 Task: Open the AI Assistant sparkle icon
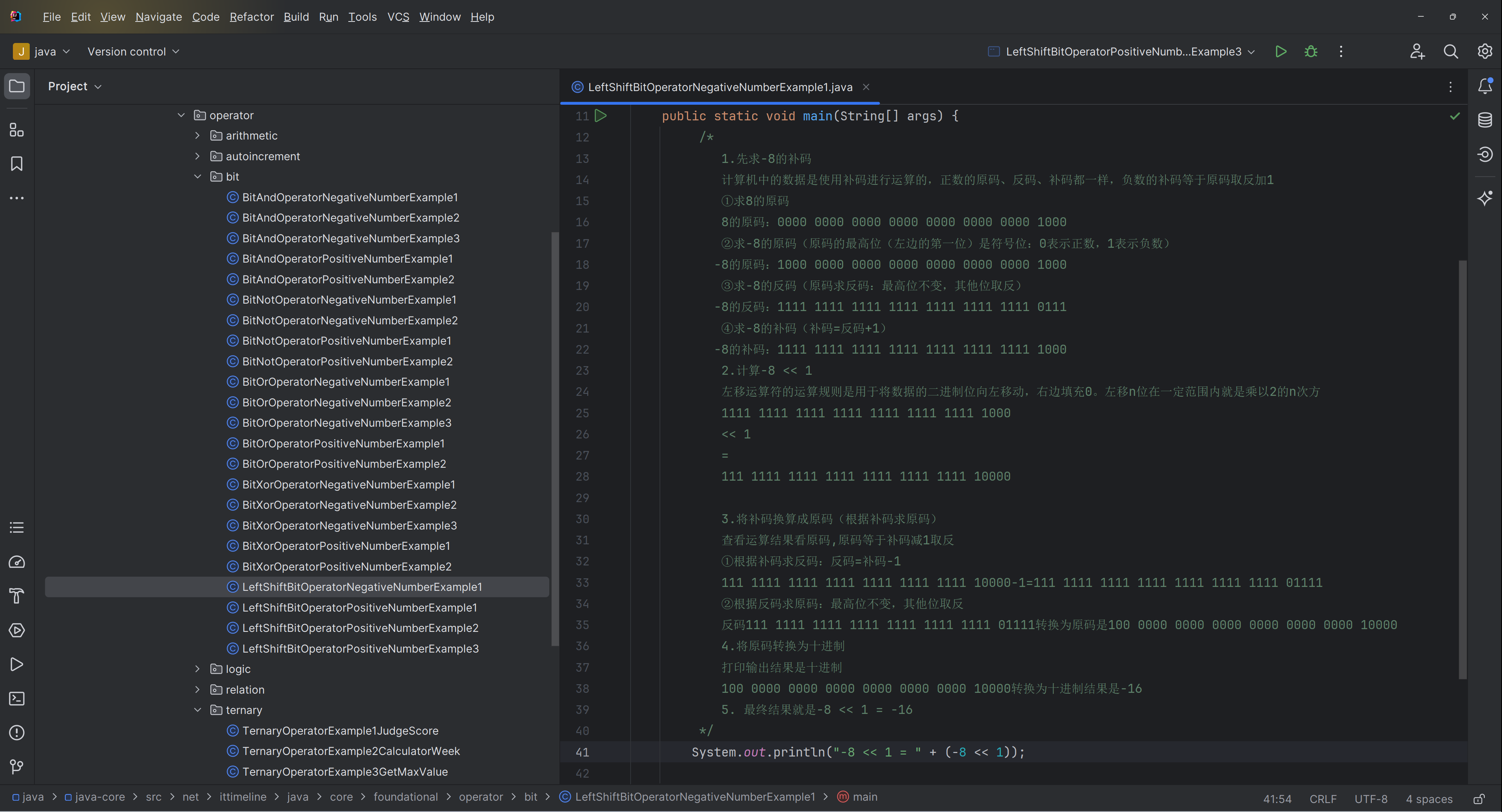[1484, 198]
